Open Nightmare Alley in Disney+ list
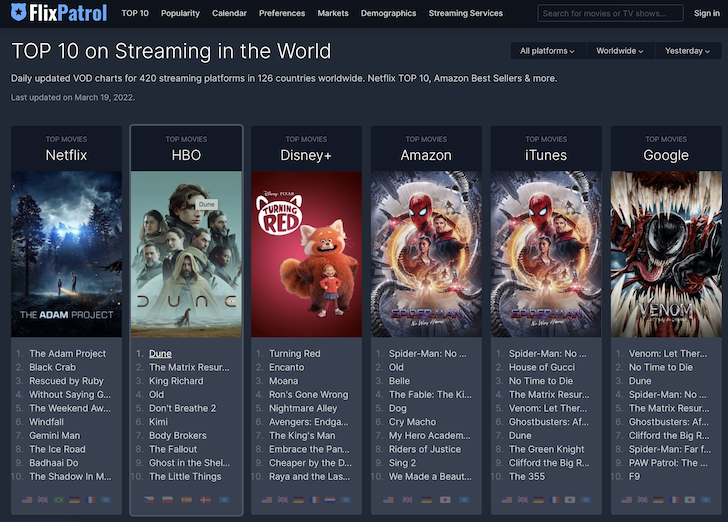 [303, 408]
